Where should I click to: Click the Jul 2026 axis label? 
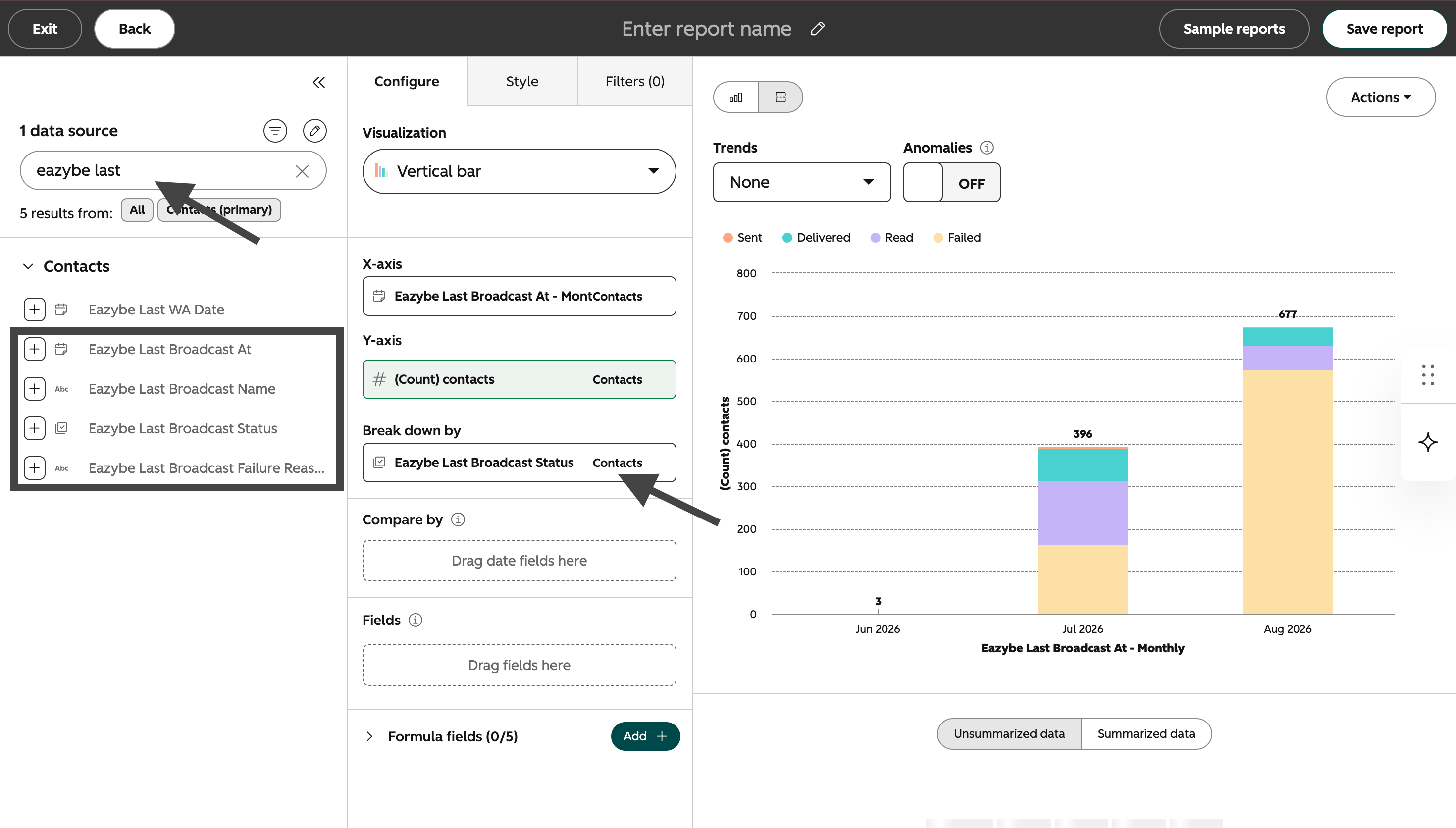click(x=1083, y=629)
